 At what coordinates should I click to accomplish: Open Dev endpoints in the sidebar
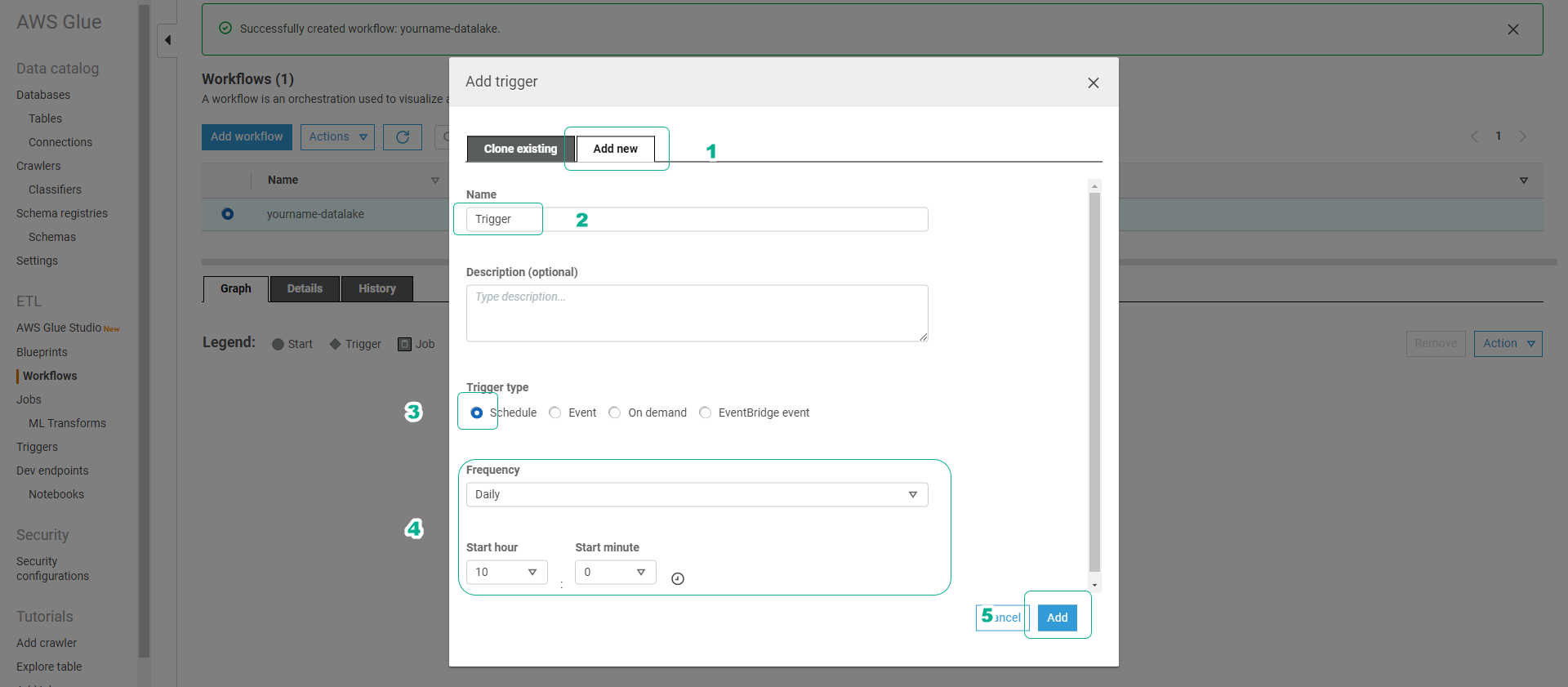52,471
